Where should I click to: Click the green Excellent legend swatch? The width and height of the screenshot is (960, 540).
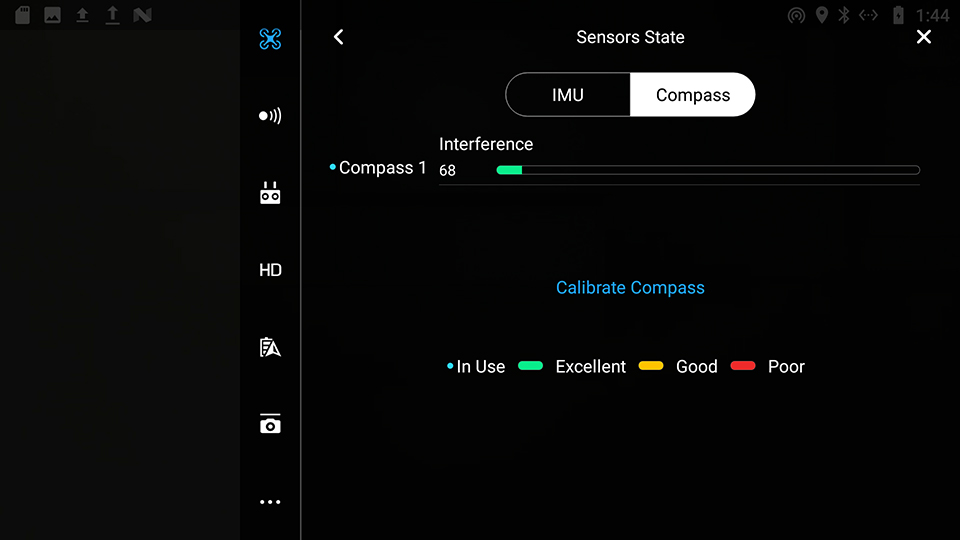530,366
